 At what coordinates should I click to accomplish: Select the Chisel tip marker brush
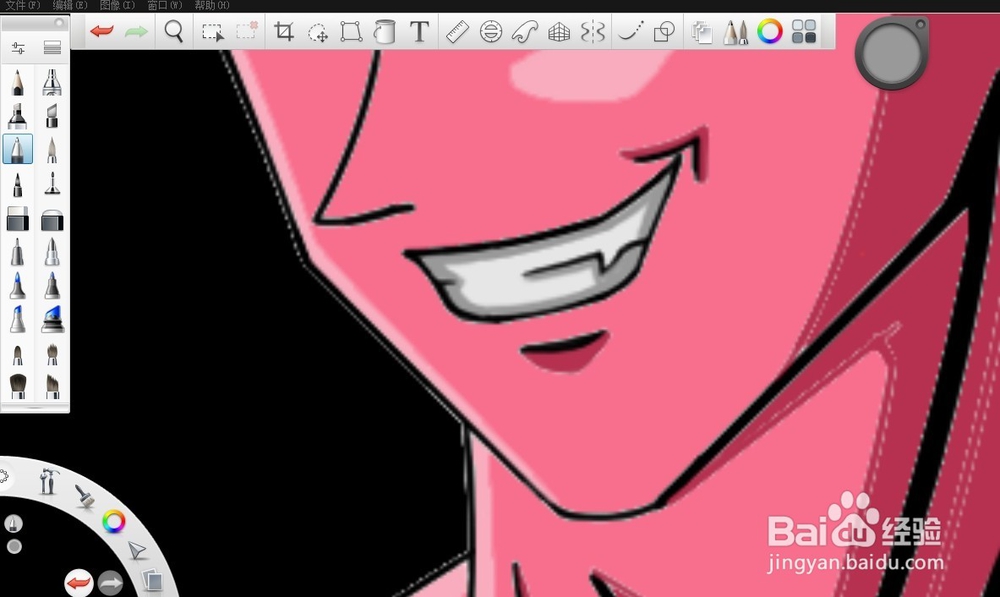52,116
